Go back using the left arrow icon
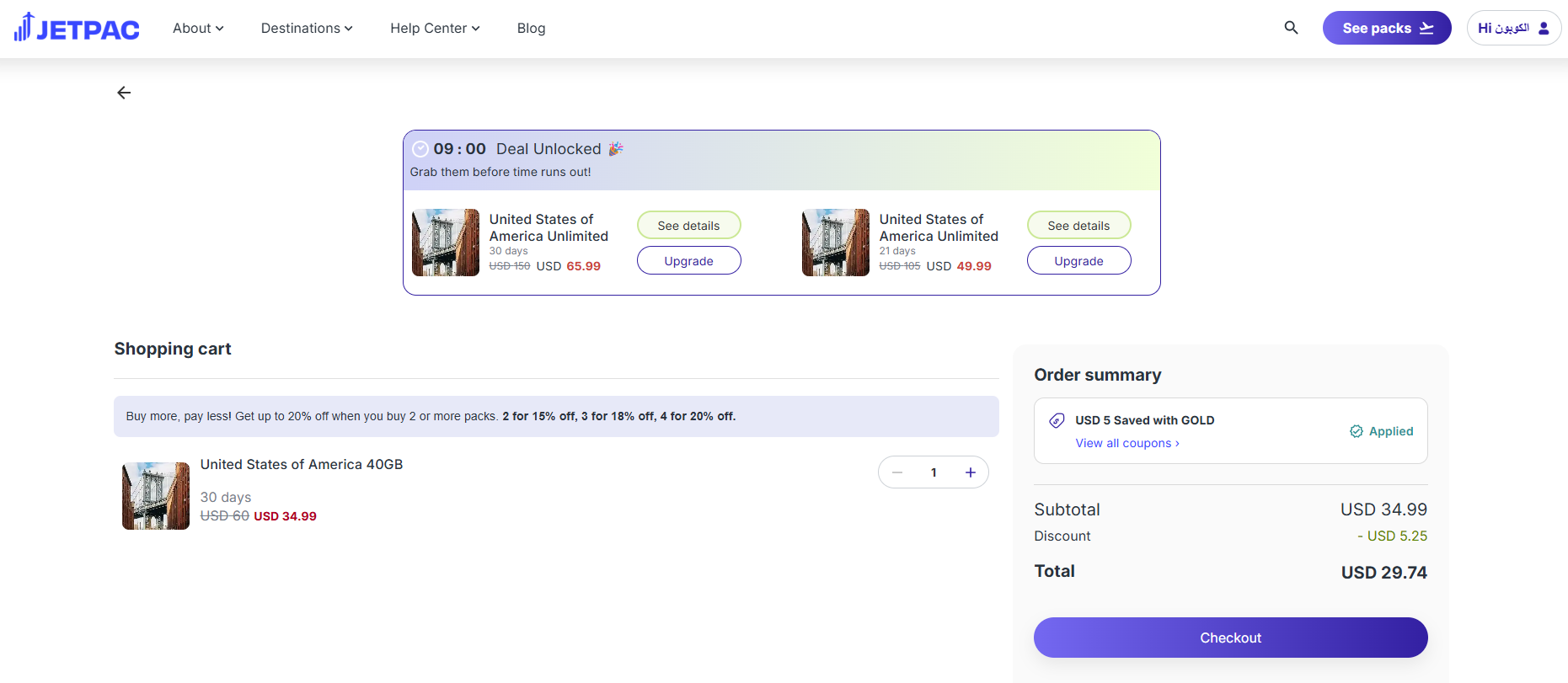 (124, 93)
